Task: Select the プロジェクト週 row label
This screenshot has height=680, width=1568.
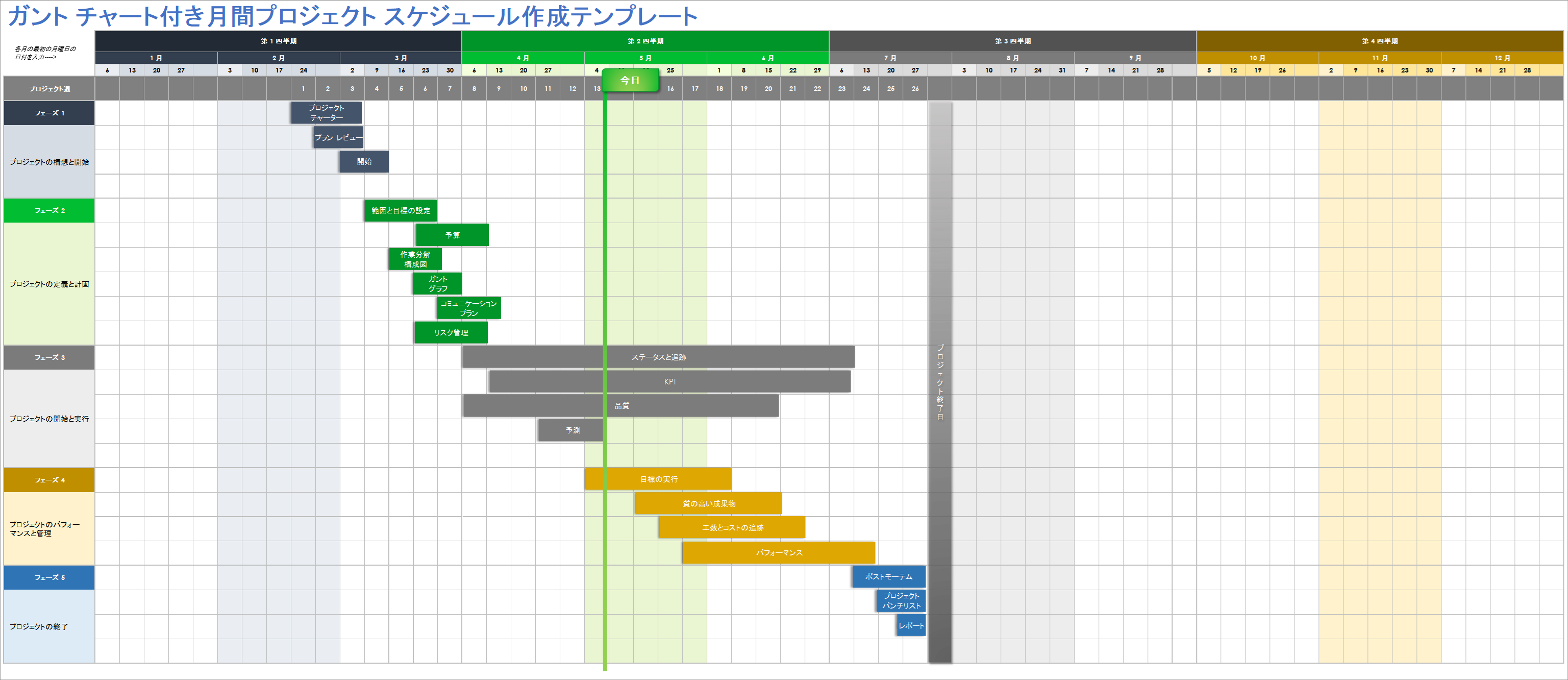Action: click(49, 89)
